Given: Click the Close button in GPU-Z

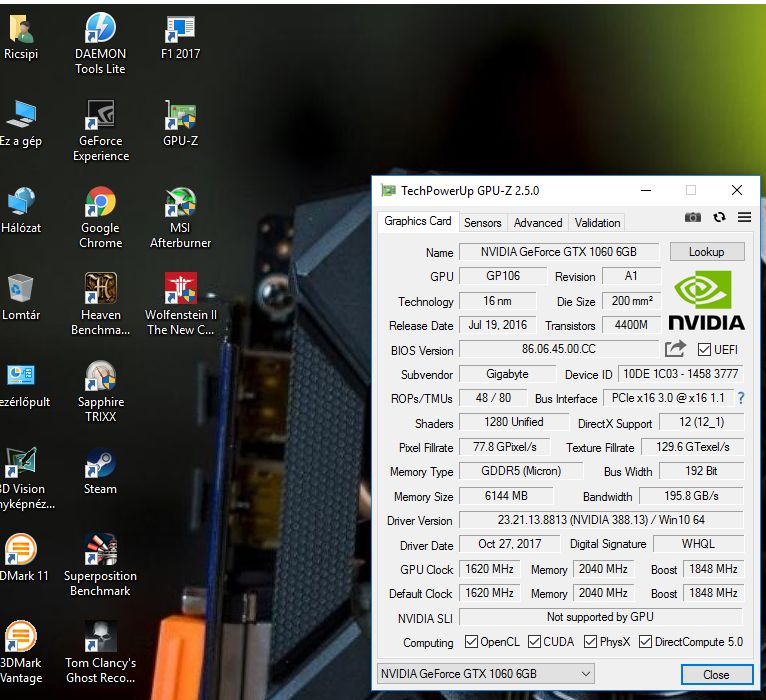Looking at the screenshot, I should tap(717, 675).
